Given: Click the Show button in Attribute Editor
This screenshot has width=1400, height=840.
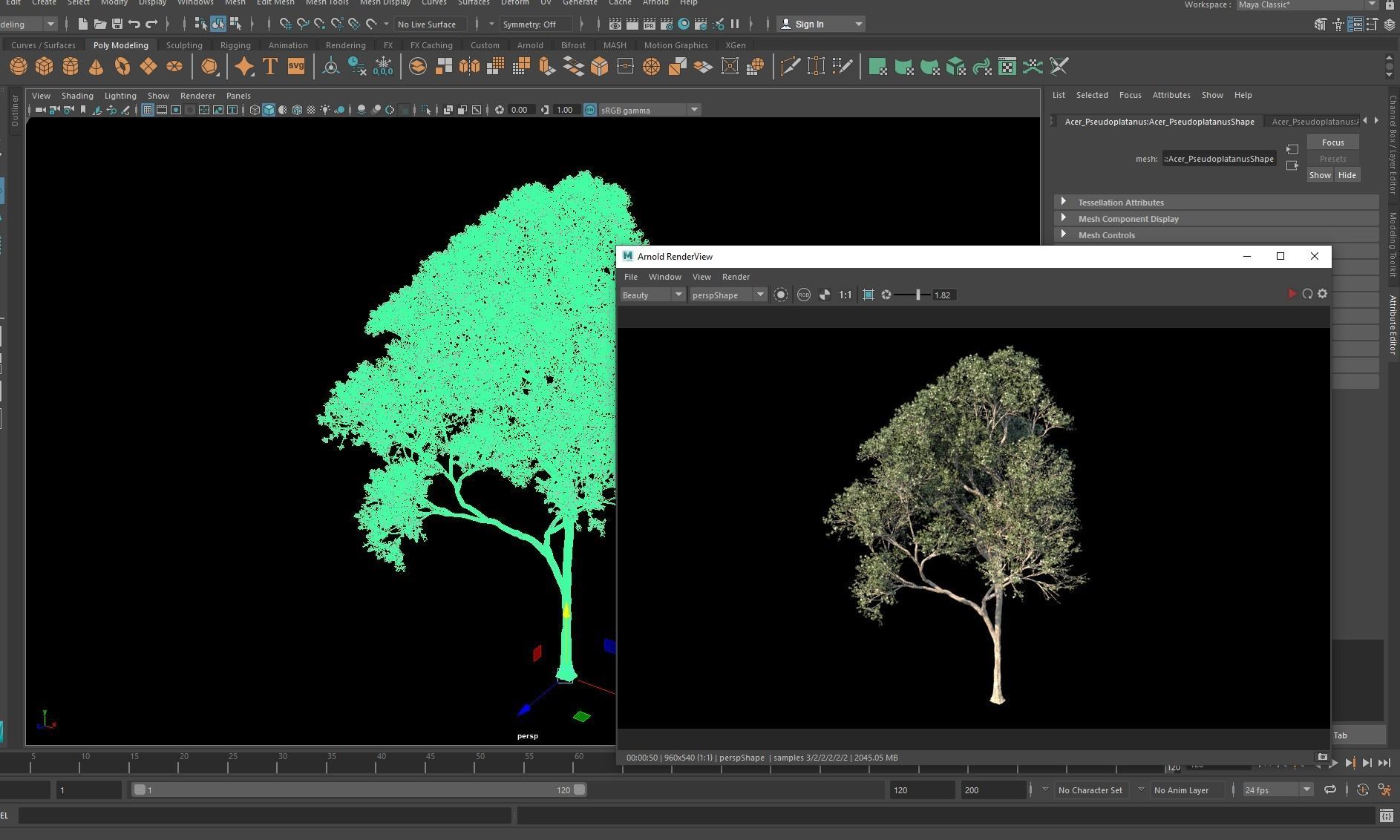Looking at the screenshot, I should (x=1320, y=175).
